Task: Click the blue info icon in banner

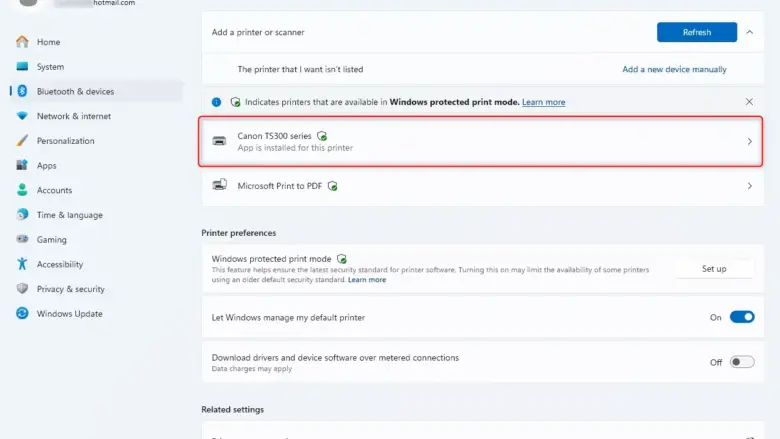Action: coord(216,102)
